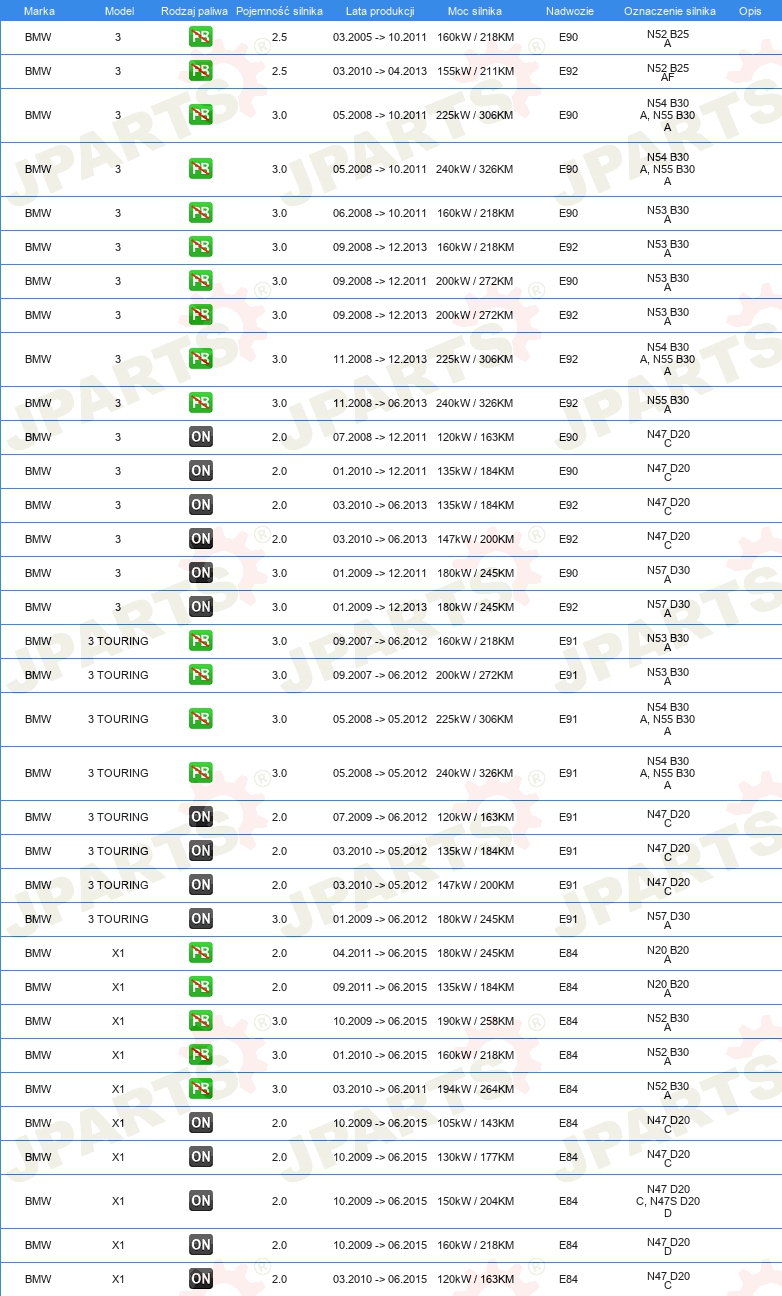Click the ON icon in the 01.2009 -> 12.2013 row

click(x=201, y=607)
